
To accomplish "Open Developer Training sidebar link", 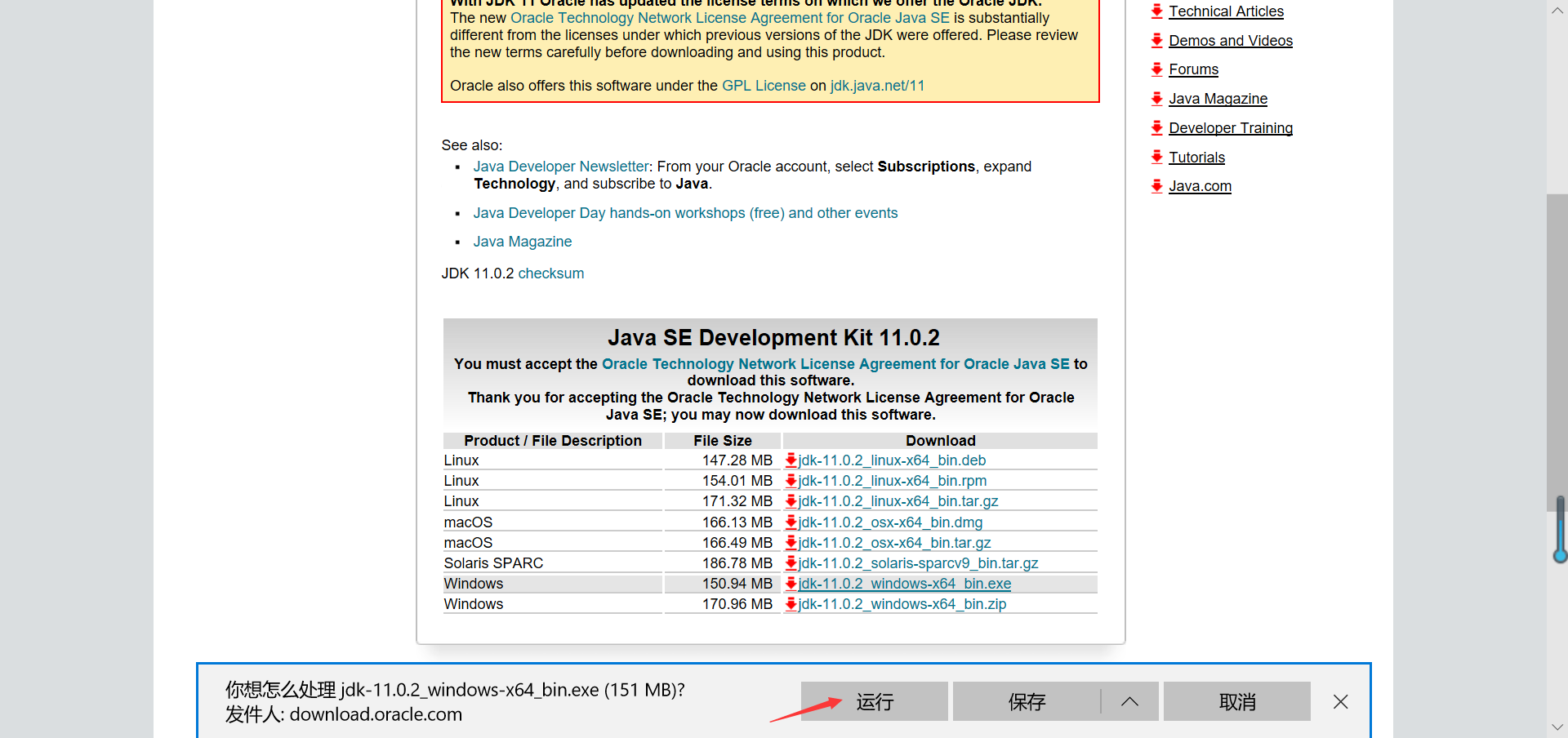I will click(x=1231, y=128).
